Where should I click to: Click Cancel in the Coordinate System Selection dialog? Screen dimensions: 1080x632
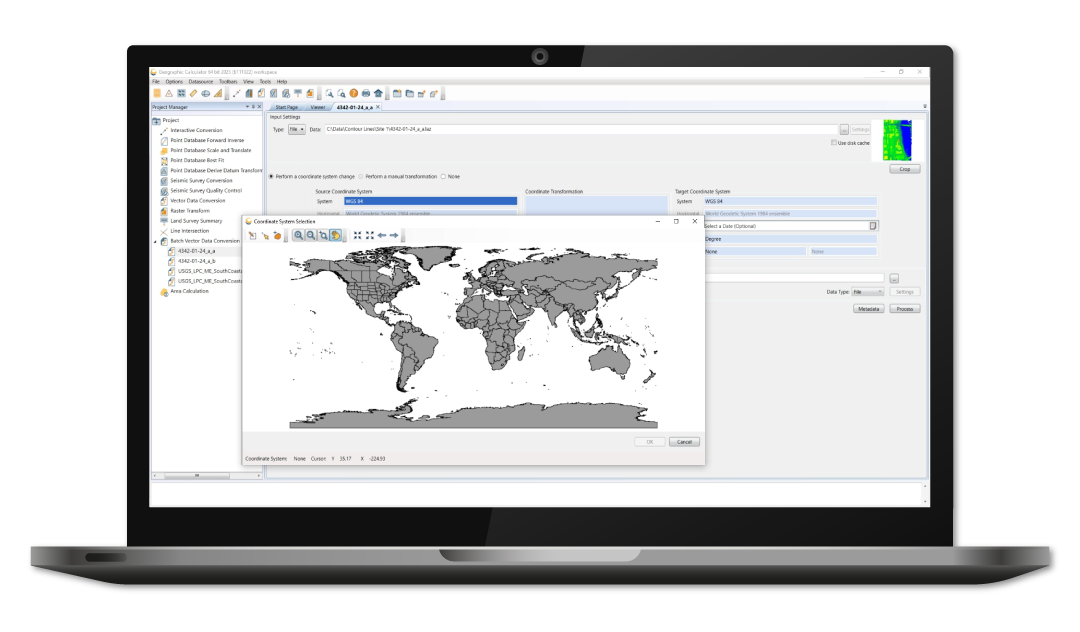tap(684, 441)
